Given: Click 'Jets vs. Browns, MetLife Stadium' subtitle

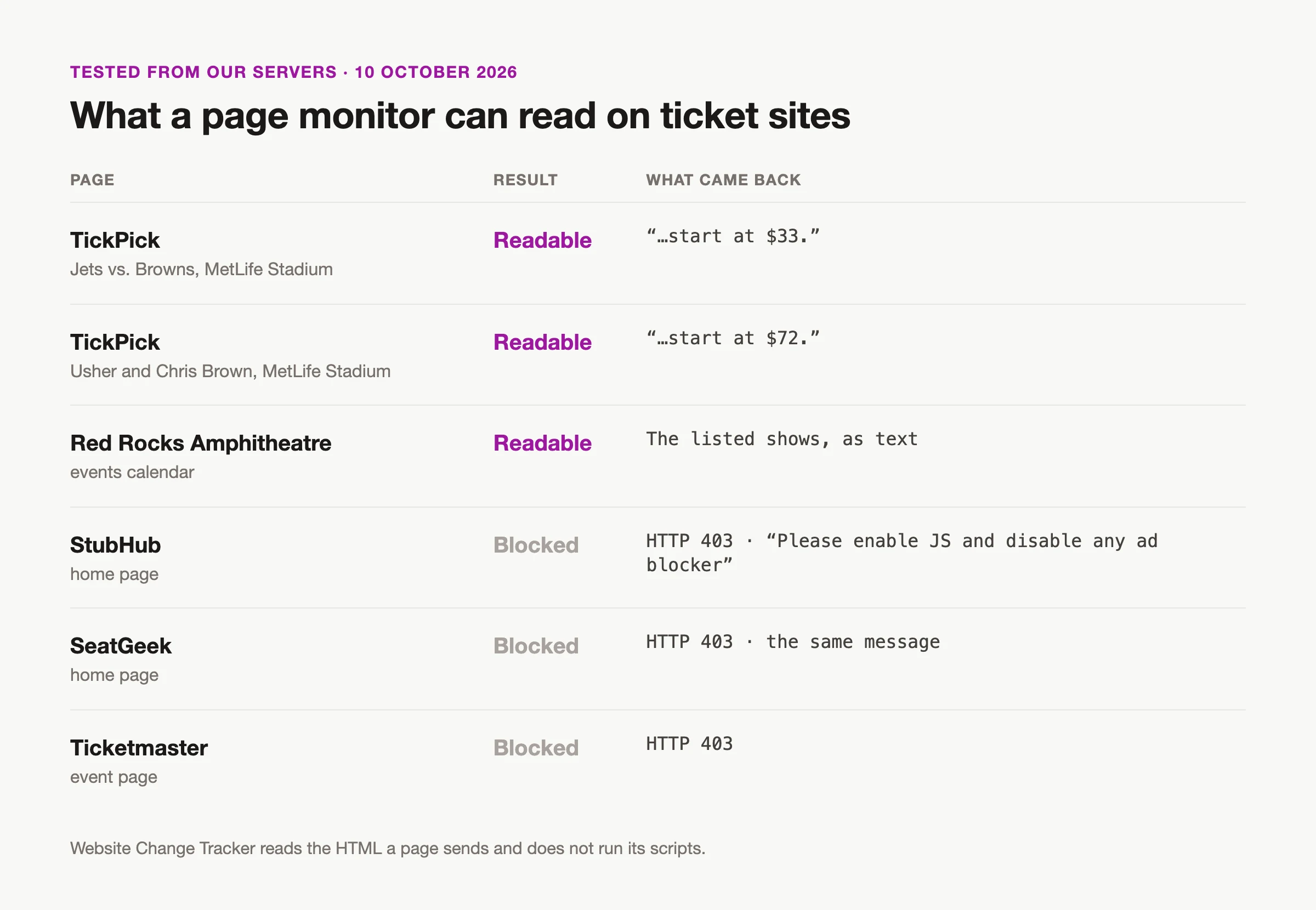Looking at the screenshot, I should (201, 269).
